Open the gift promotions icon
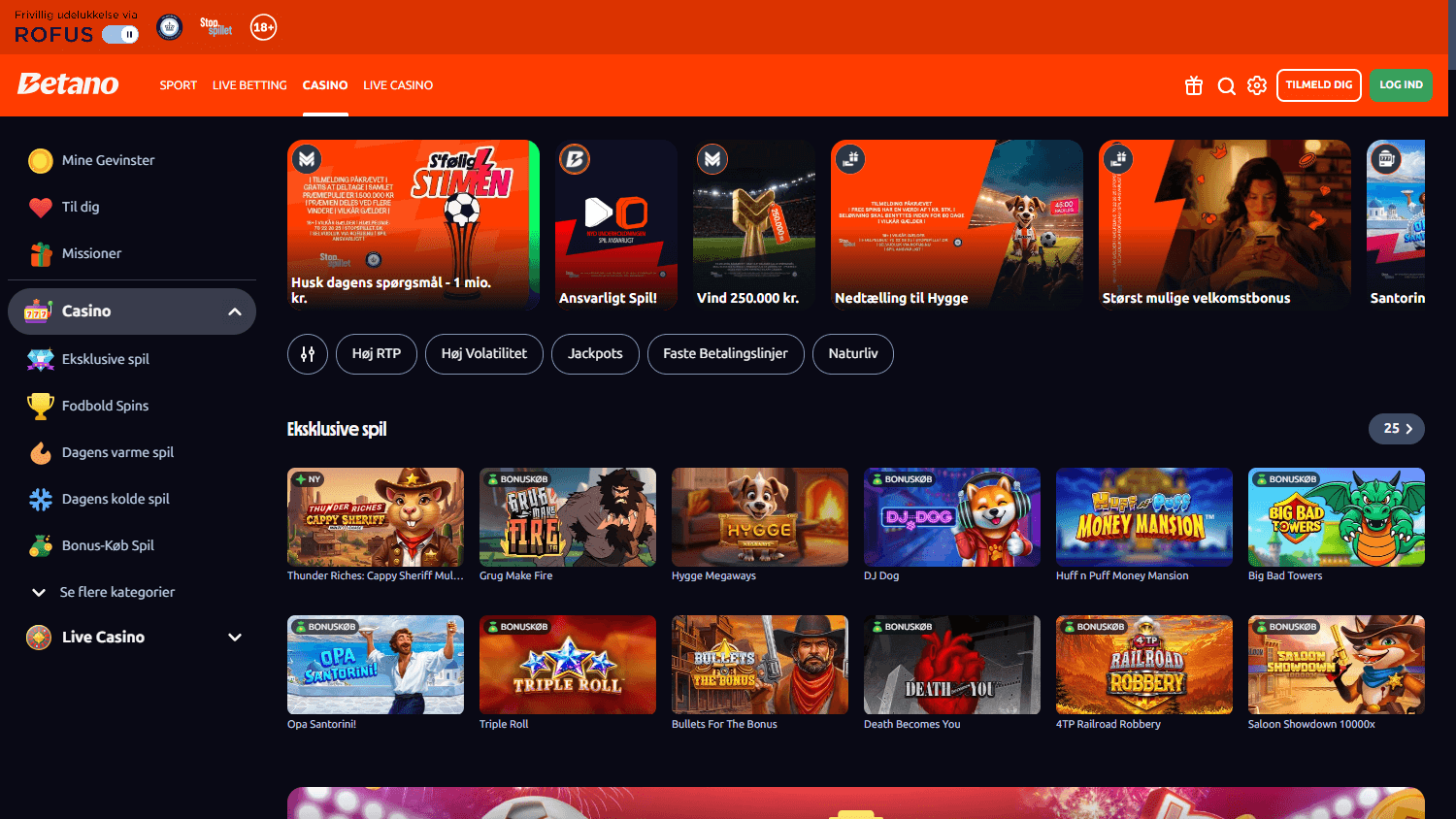Image resolution: width=1456 pixels, height=819 pixels. tap(1194, 85)
